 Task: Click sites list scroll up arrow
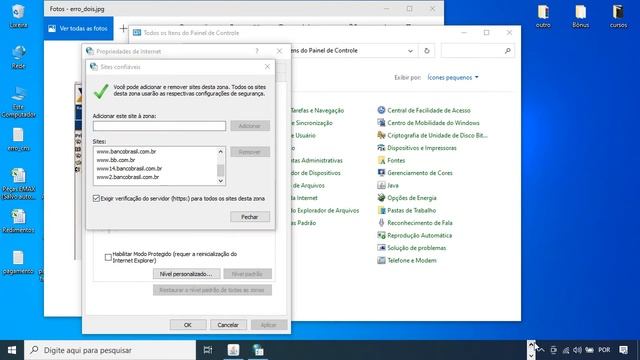coord(220,151)
